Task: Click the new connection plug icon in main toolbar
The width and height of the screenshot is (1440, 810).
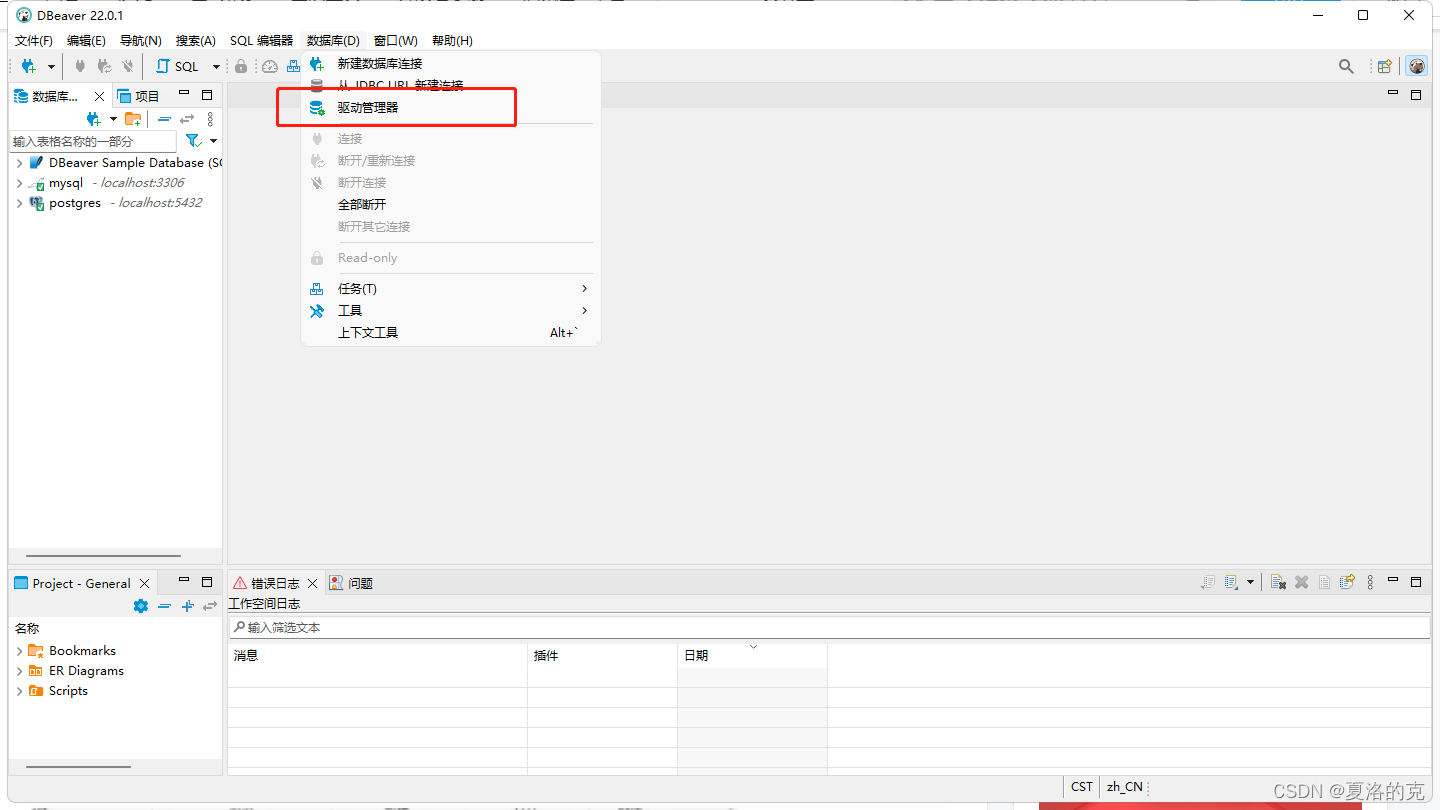Action: pyautogui.click(x=29, y=67)
